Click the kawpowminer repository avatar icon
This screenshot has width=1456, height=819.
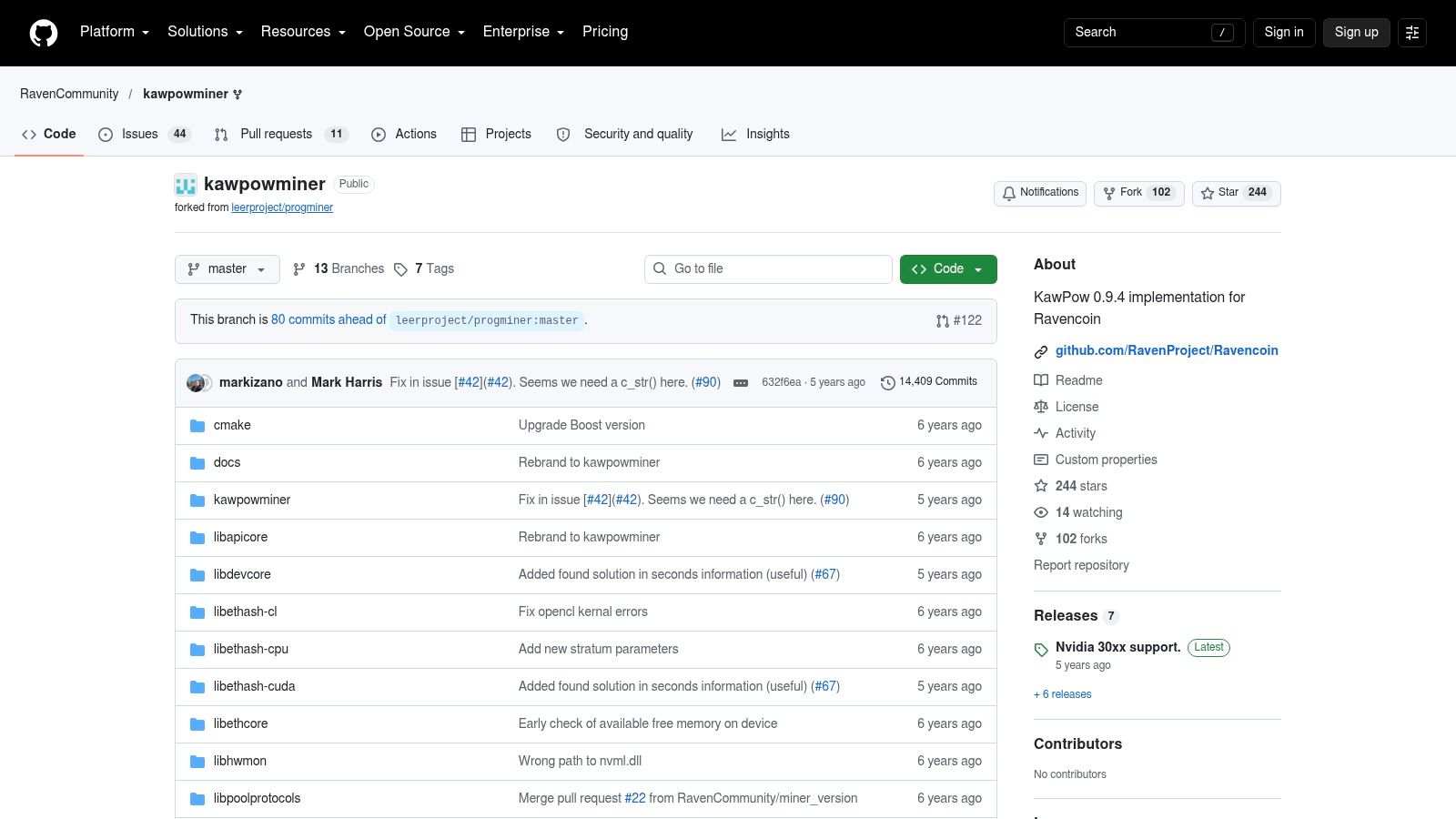pyautogui.click(x=186, y=185)
